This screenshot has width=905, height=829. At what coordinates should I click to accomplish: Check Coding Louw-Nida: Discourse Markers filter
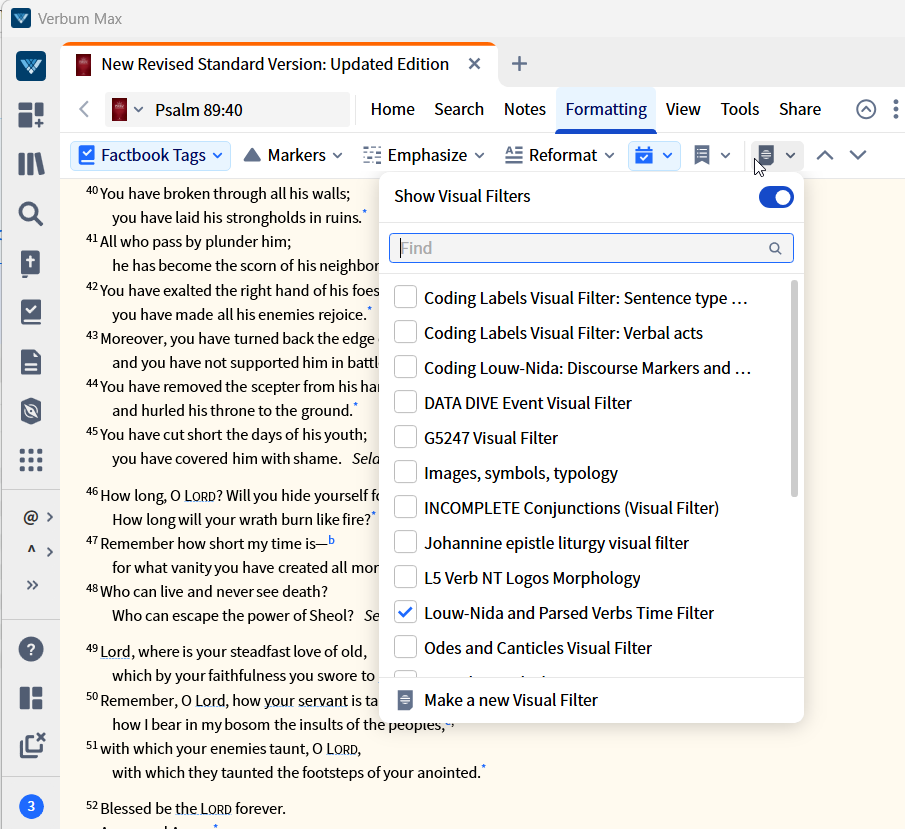click(x=405, y=367)
